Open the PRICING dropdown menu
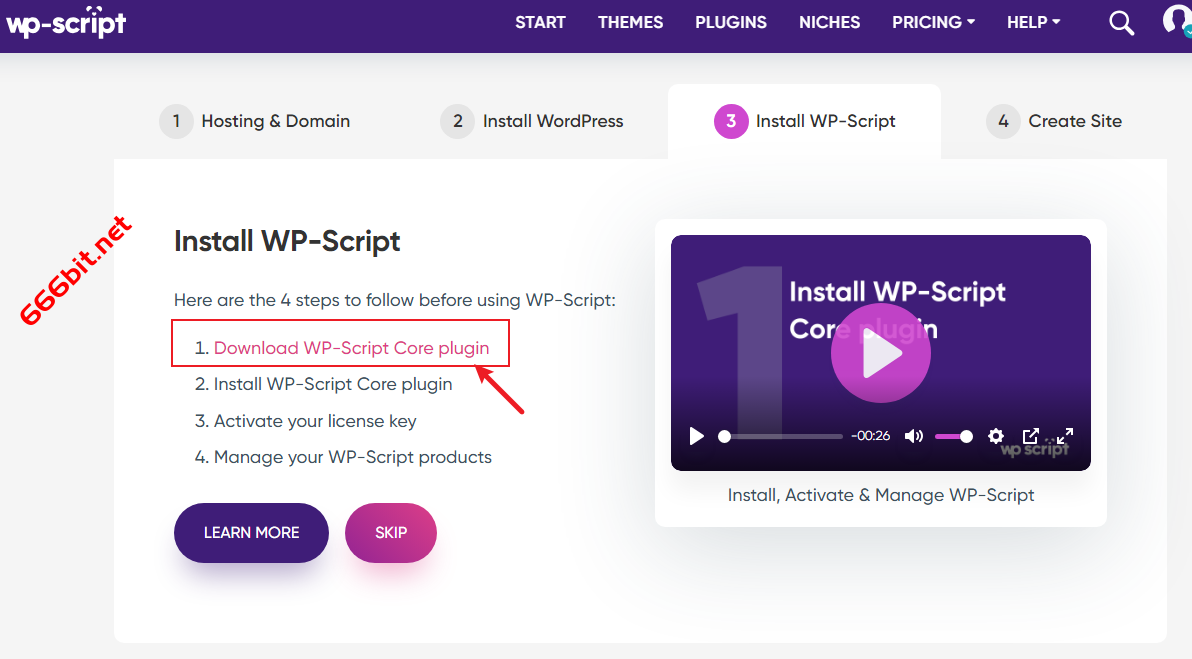The height and width of the screenshot is (659, 1192). coord(934,23)
